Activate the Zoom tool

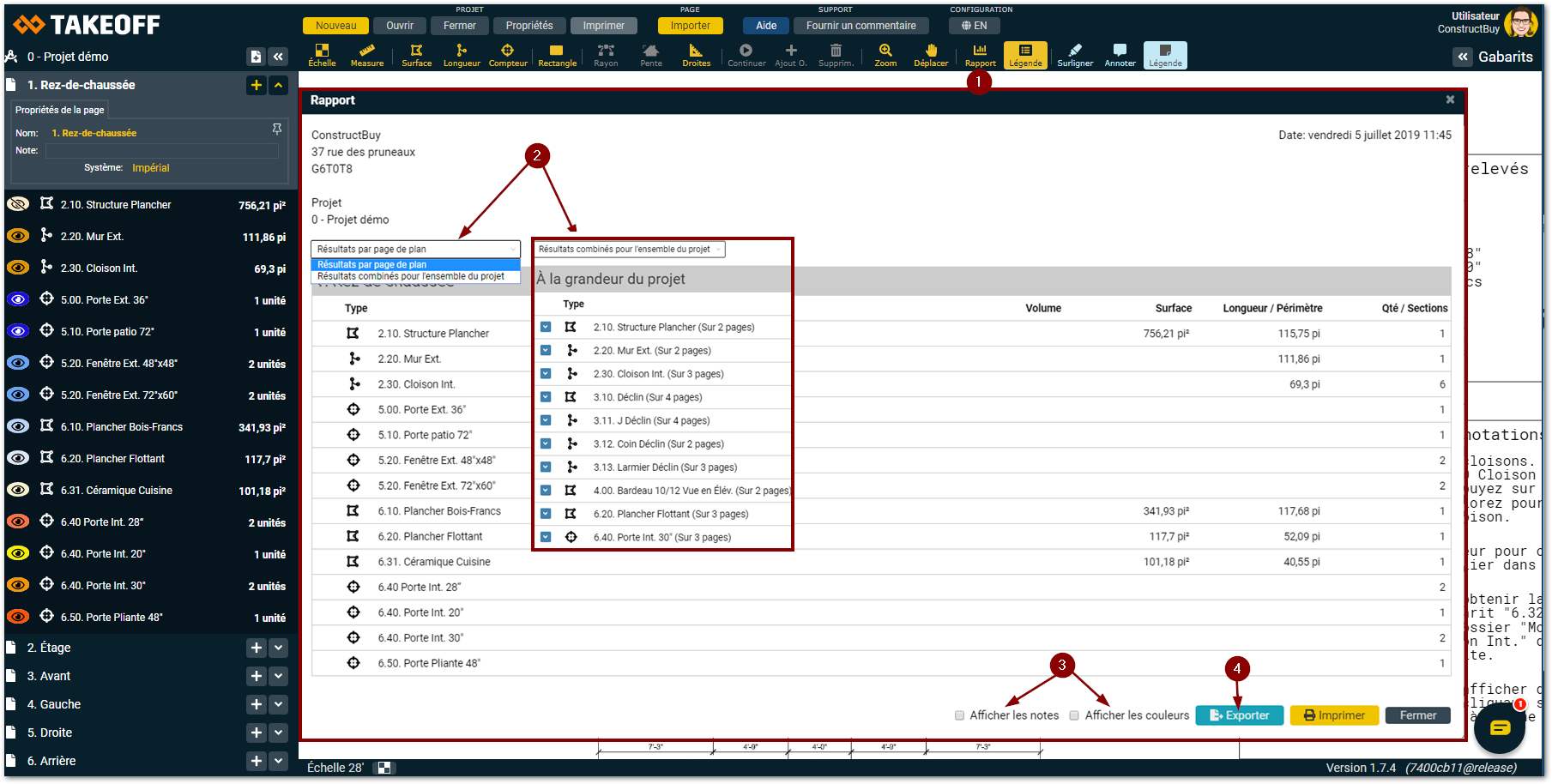[885, 55]
